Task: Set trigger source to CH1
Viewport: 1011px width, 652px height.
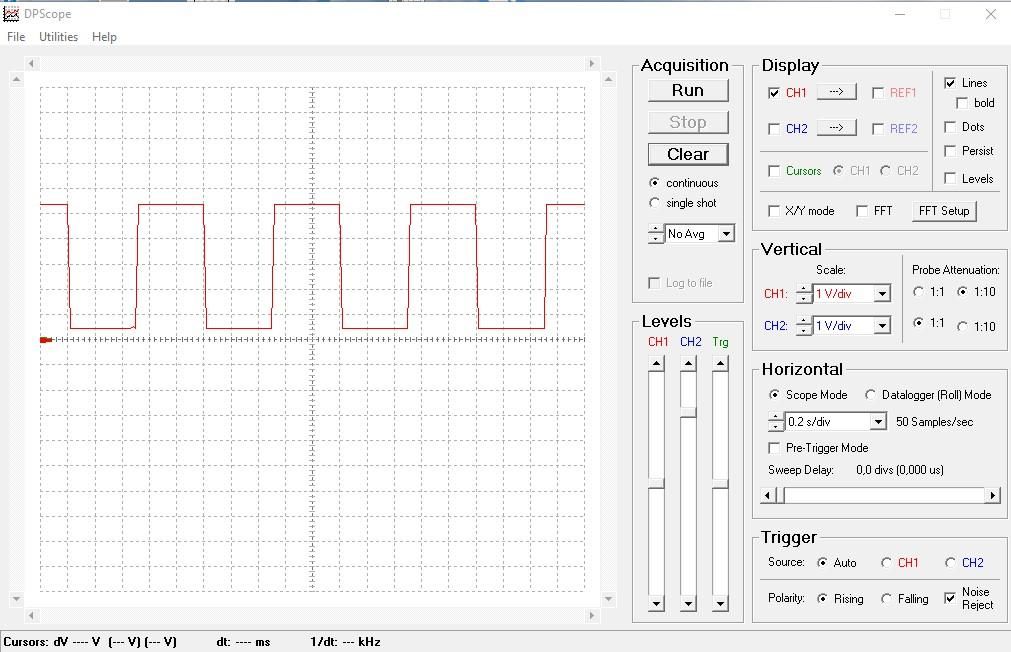Action: (887, 562)
